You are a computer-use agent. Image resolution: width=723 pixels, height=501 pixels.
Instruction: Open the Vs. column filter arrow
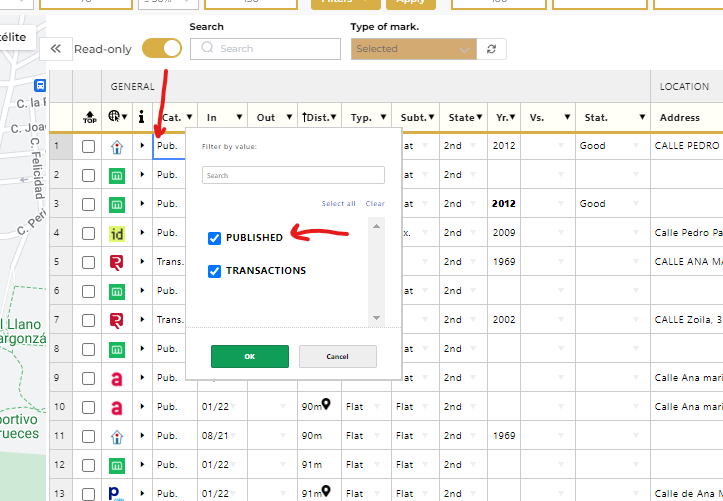tap(567, 117)
